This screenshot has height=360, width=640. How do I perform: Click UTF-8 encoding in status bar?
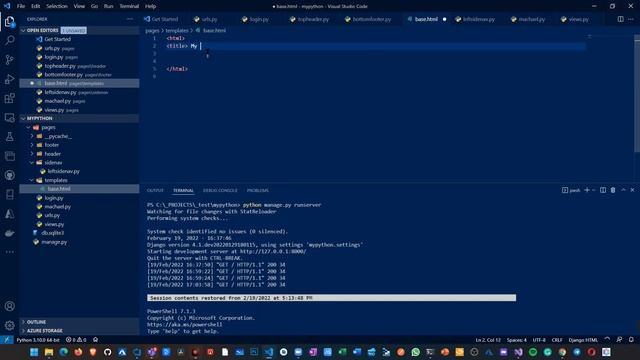coord(539,340)
